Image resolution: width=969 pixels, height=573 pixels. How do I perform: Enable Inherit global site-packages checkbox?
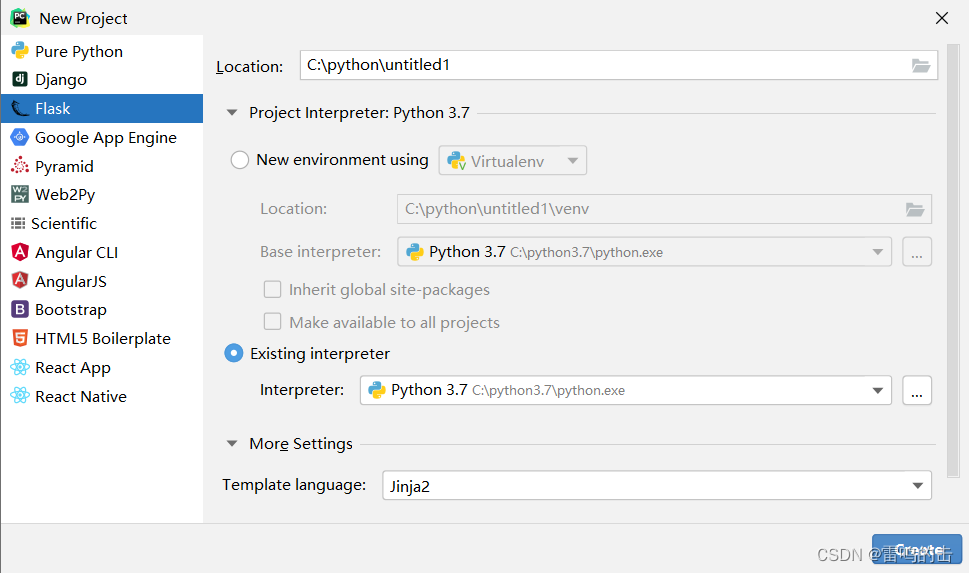click(x=272, y=290)
